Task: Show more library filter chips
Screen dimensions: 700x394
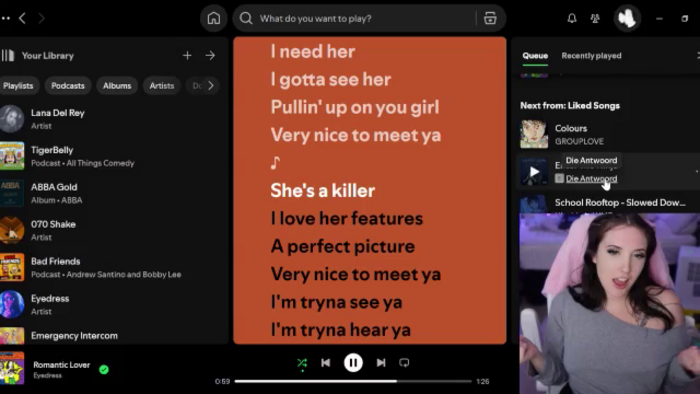Action: pyautogui.click(x=211, y=85)
